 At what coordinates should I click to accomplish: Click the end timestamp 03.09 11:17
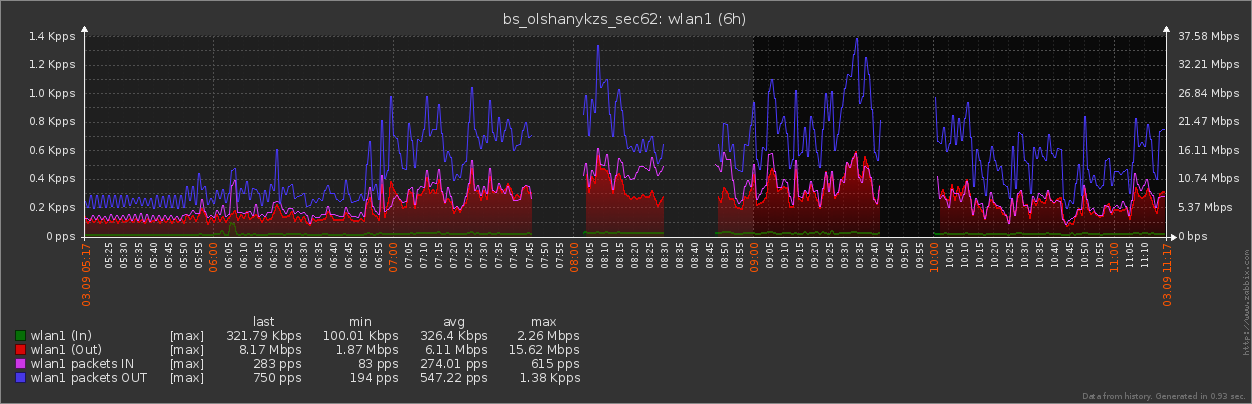click(x=1167, y=276)
